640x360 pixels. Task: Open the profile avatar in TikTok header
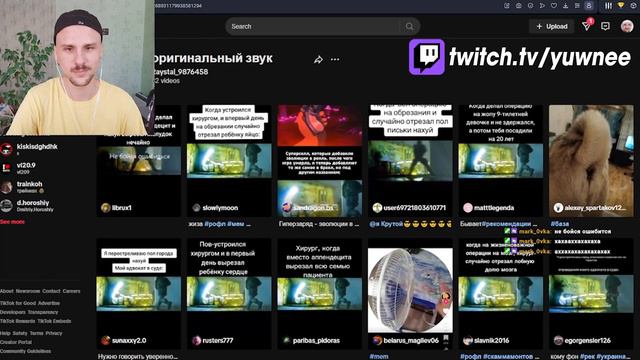point(627,26)
